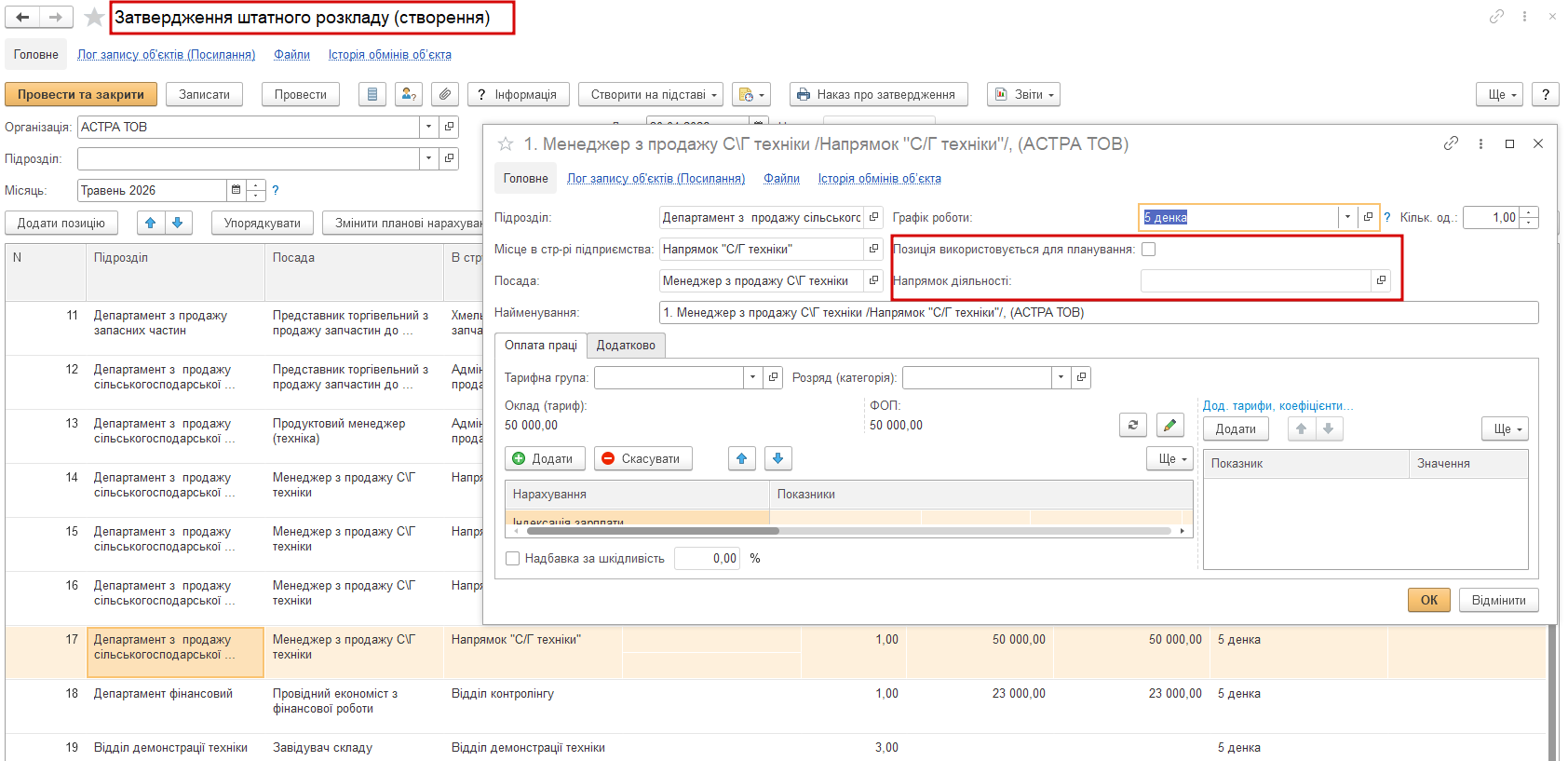Click open icon next to Посада field

coord(873,280)
